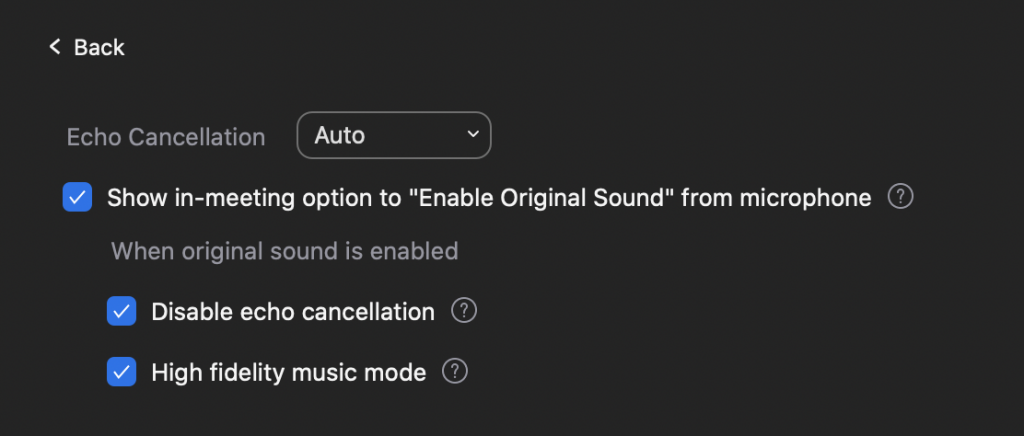The image size is (1024, 436).
Task: Select the Auto value in Echo Cancellation box
Action: coord(340,135)
